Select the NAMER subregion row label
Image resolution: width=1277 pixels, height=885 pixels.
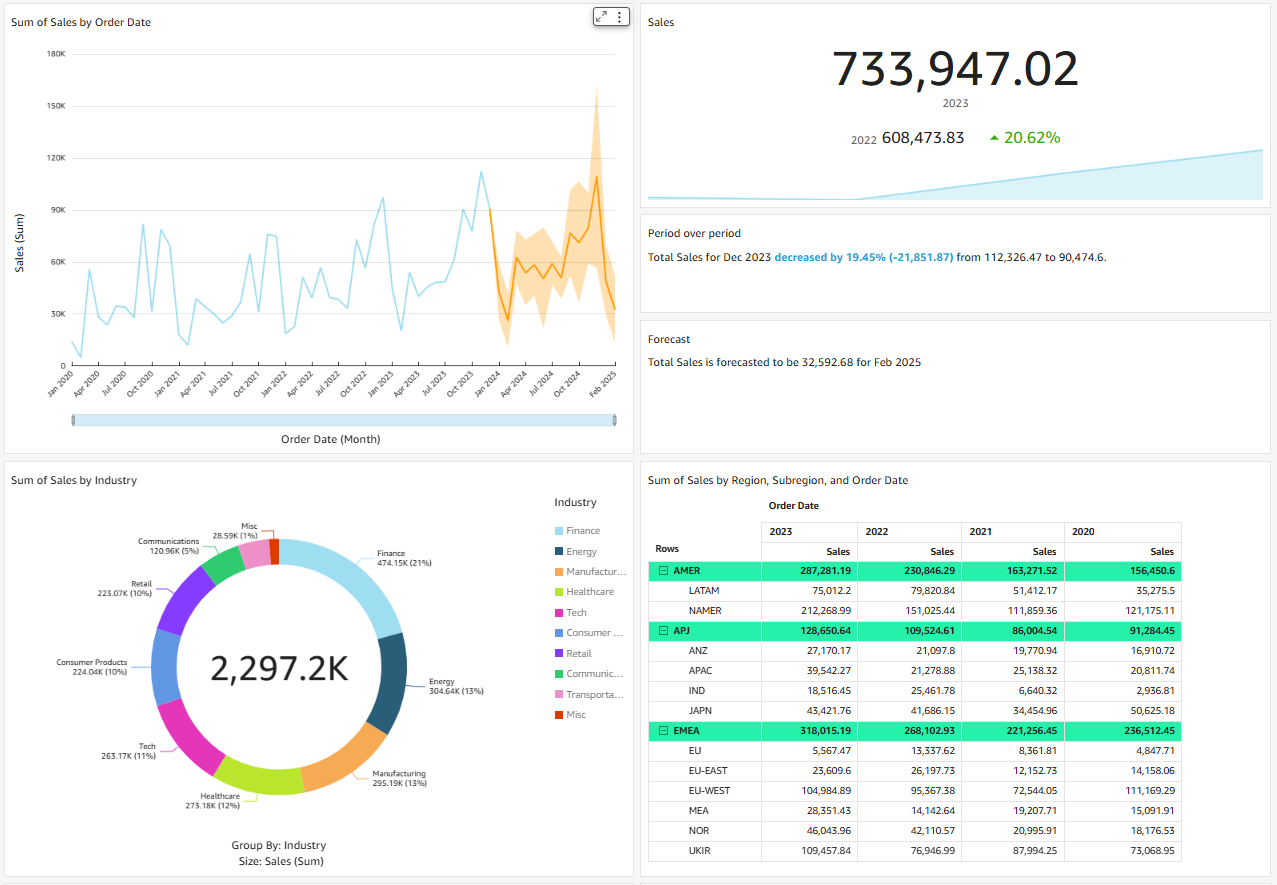pos(706,611)
